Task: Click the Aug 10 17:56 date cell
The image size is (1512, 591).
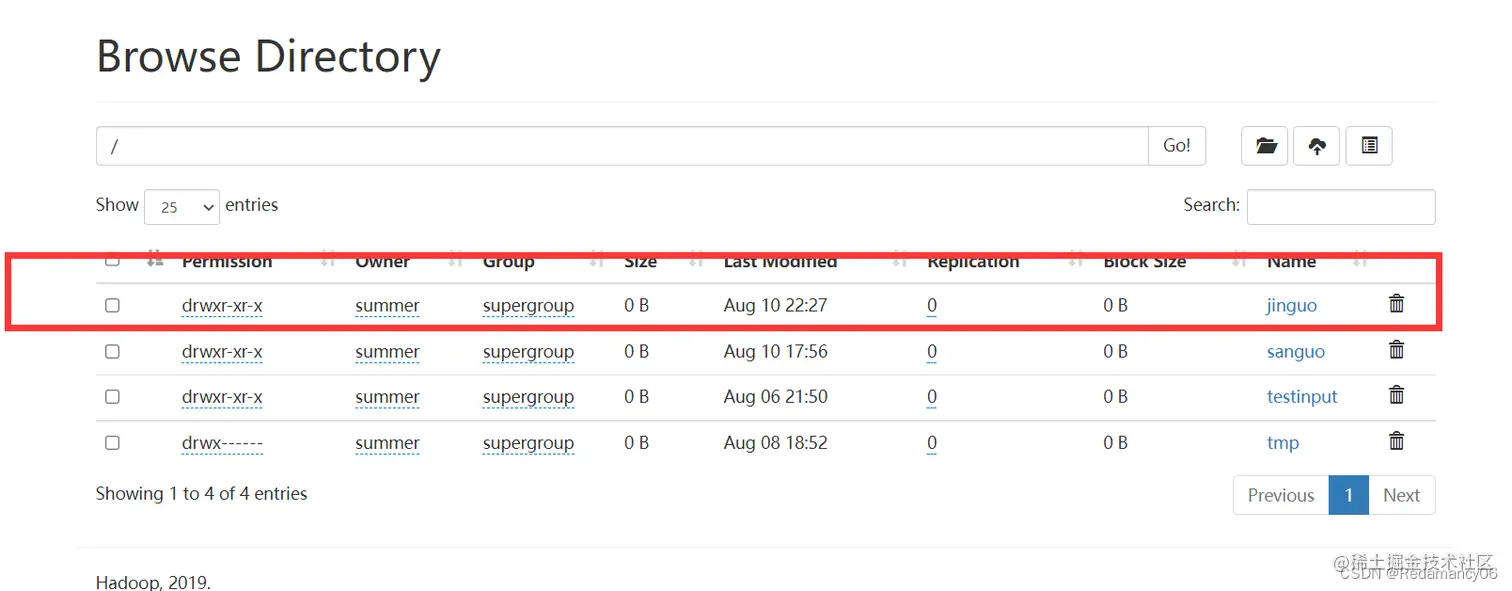Action: tap(775, 351)
